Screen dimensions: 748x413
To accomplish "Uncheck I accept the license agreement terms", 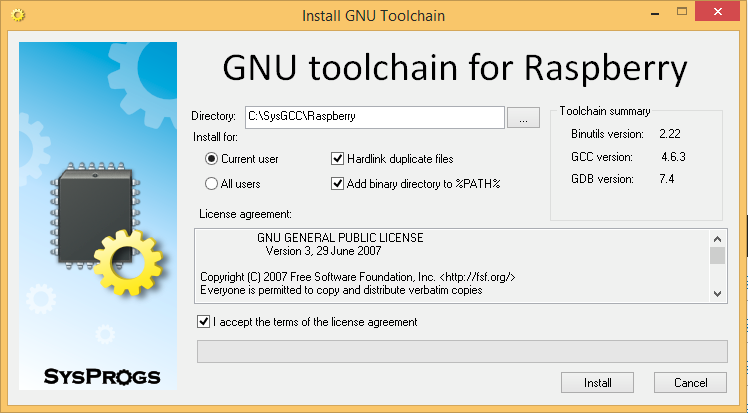I will (x=203, y=322).
